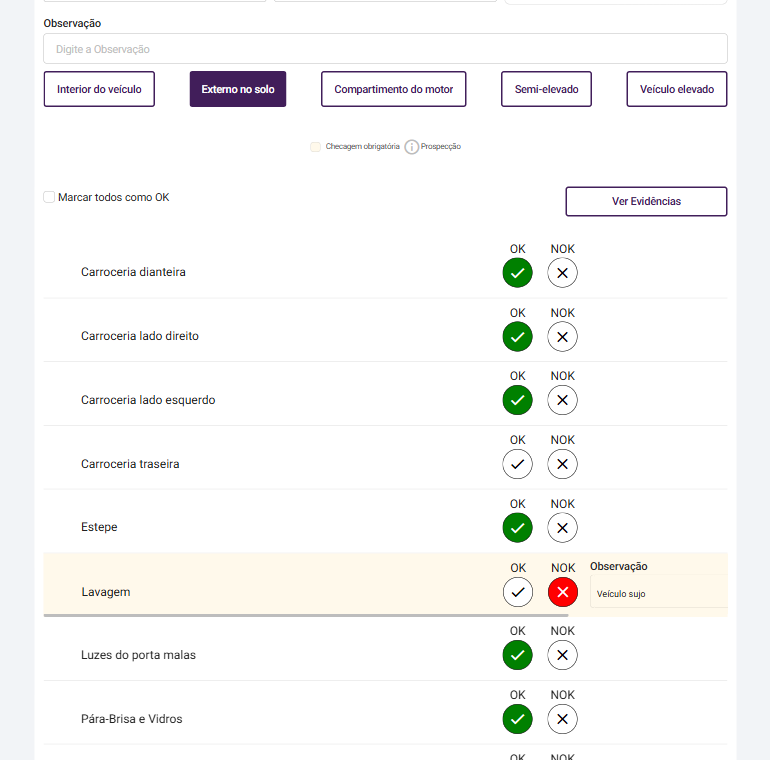The image size is (770, 760).
Task: Click the Ver Evidências button
Action: pos(646,201)
